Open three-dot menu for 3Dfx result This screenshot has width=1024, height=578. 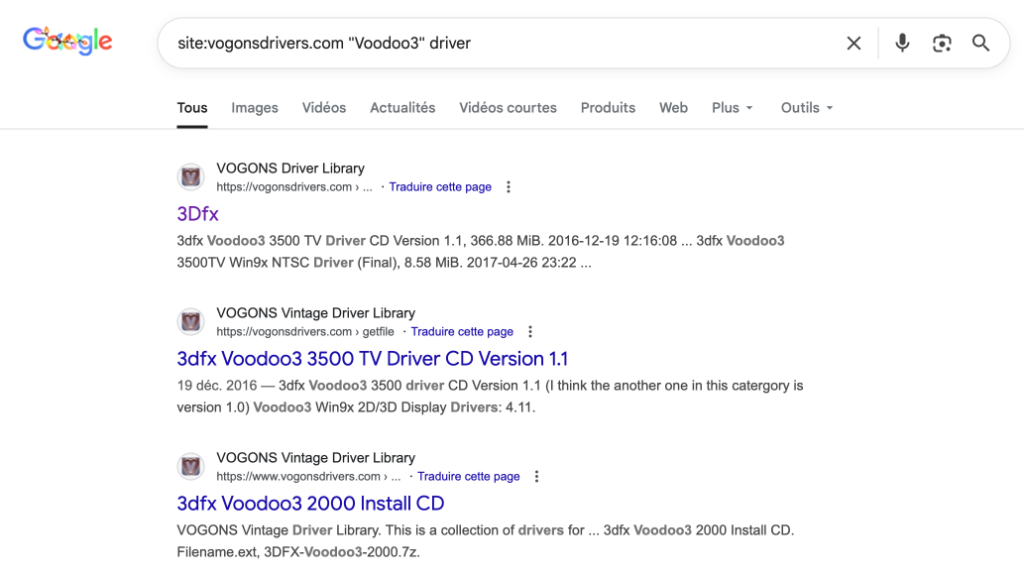(509, 187)
